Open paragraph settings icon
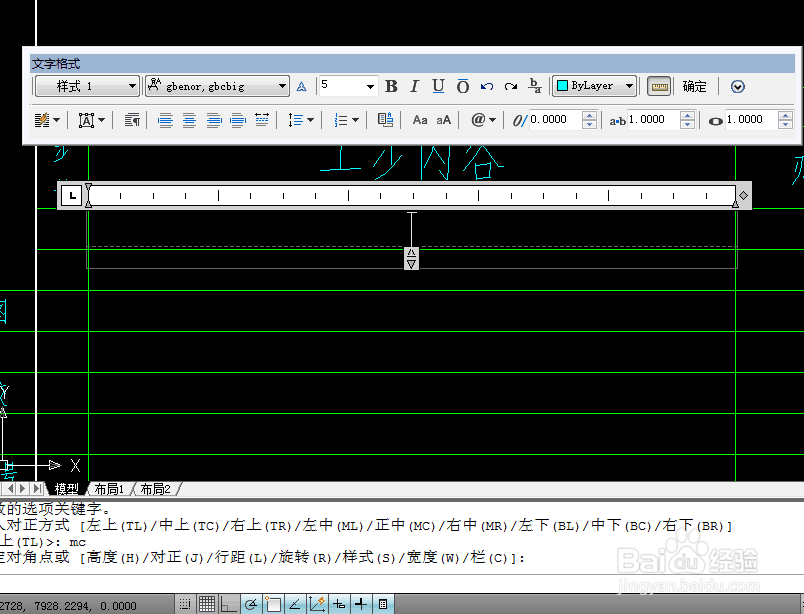Viewport: 804px width, 614px height. point(132,121)
